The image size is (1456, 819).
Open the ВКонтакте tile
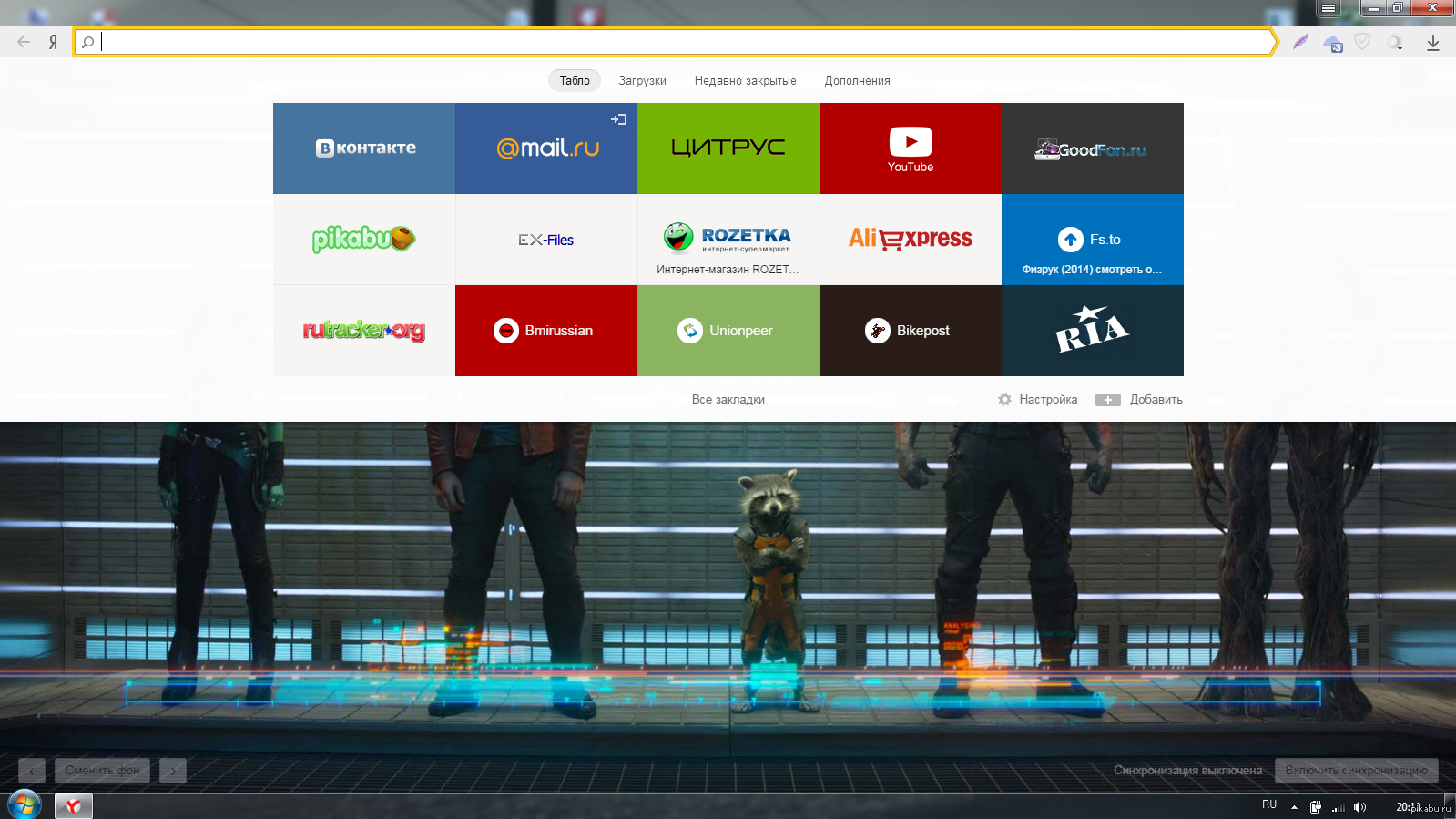[364, 148]
